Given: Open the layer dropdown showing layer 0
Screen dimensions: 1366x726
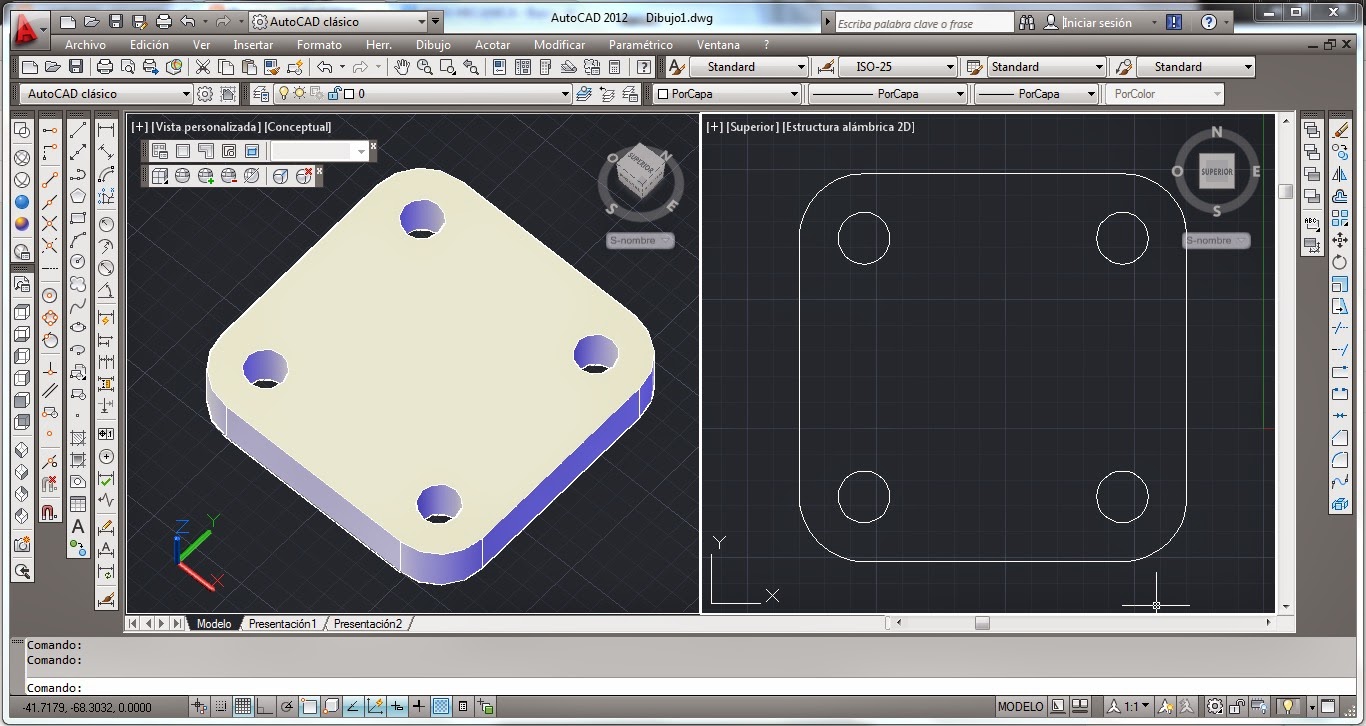Looking at the screenshot, I should (x=566, y=93).
